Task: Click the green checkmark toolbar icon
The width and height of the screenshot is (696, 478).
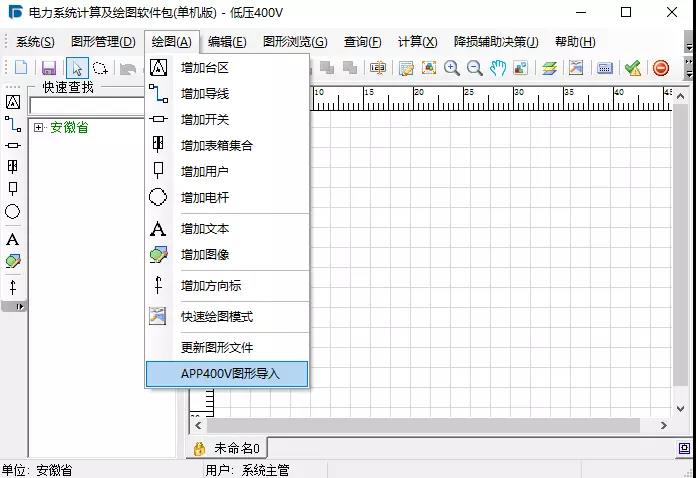Action: [633, 68]
